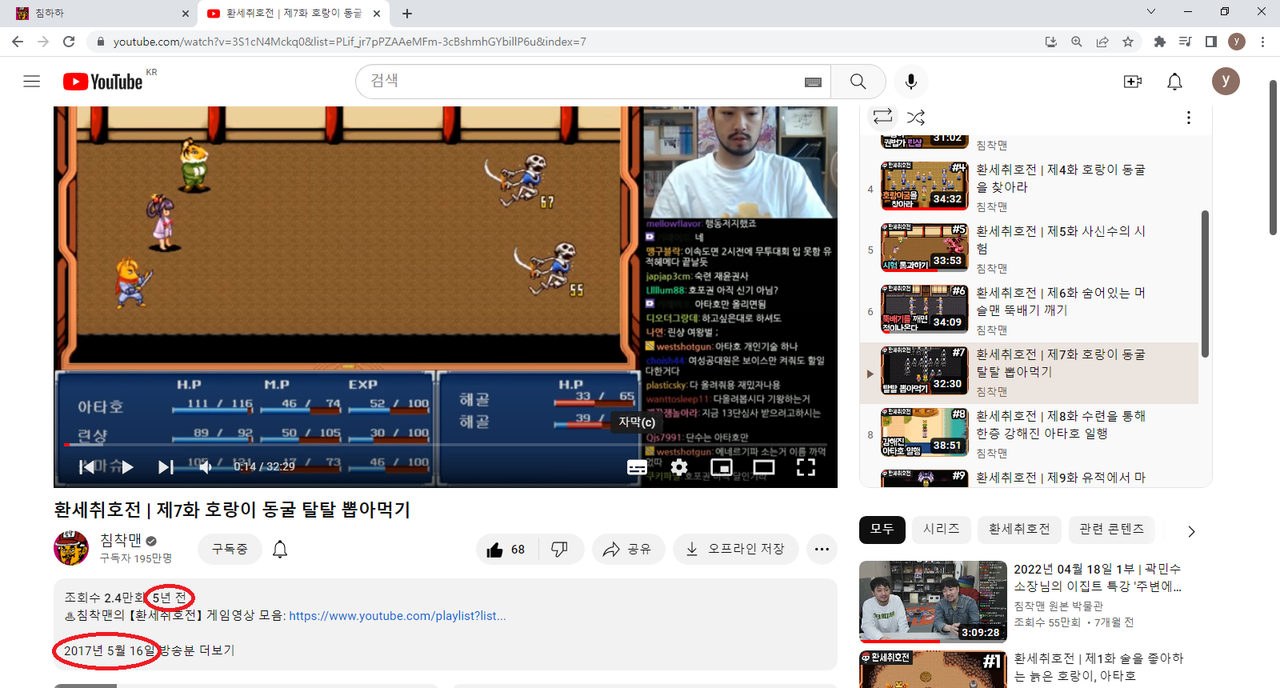Share this page from address bar
Viewport: 1280px width, 688px height.
(1102, 42)
